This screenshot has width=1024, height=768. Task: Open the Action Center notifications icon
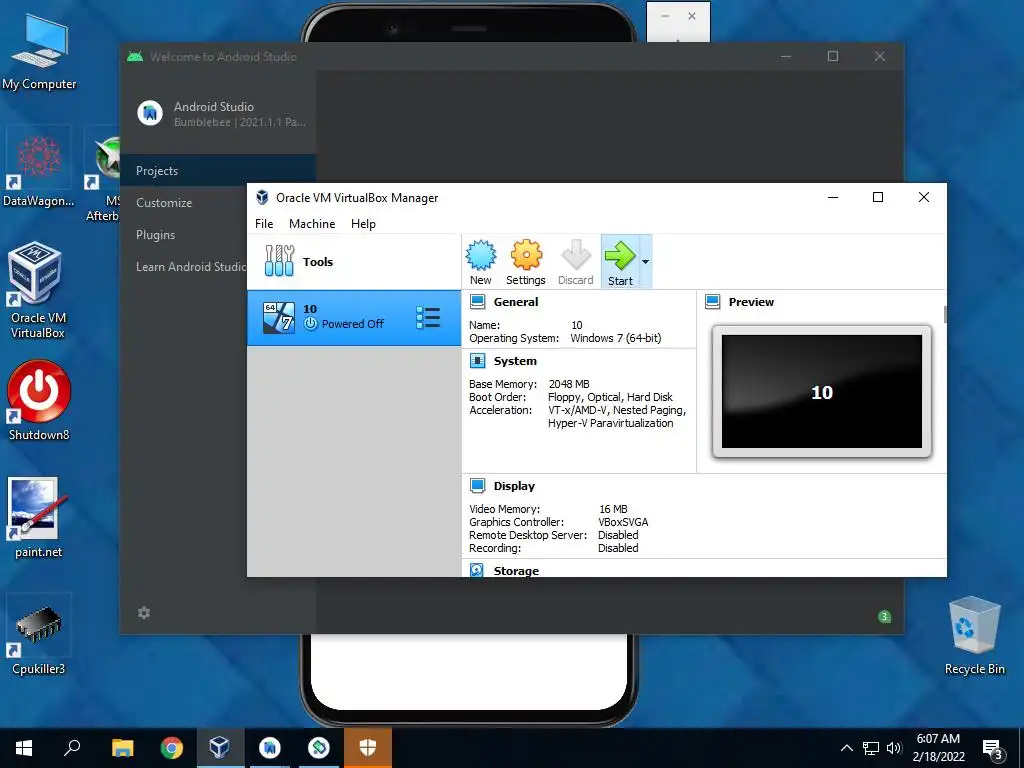[993, 749]
